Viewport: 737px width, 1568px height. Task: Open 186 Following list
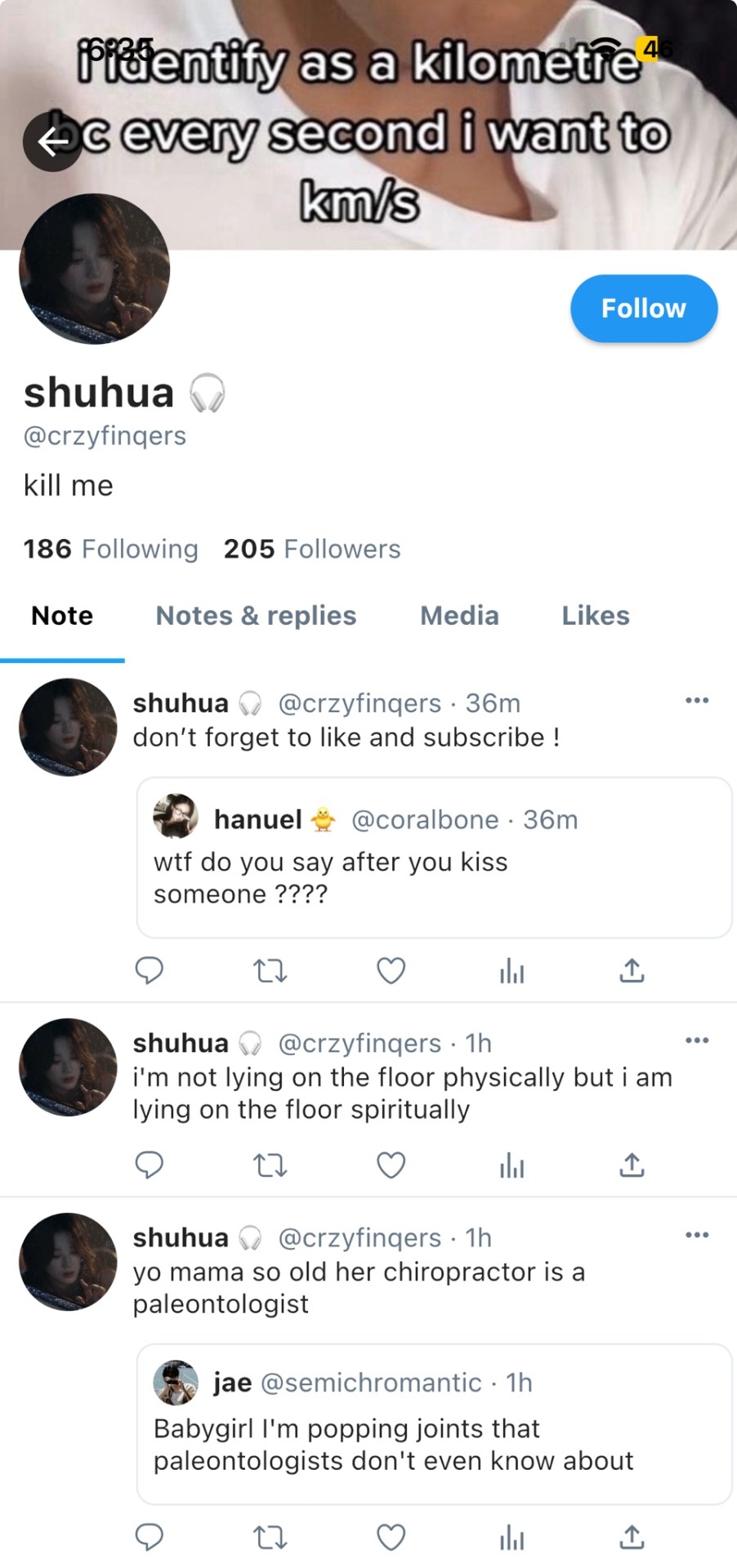click(110, 549)
